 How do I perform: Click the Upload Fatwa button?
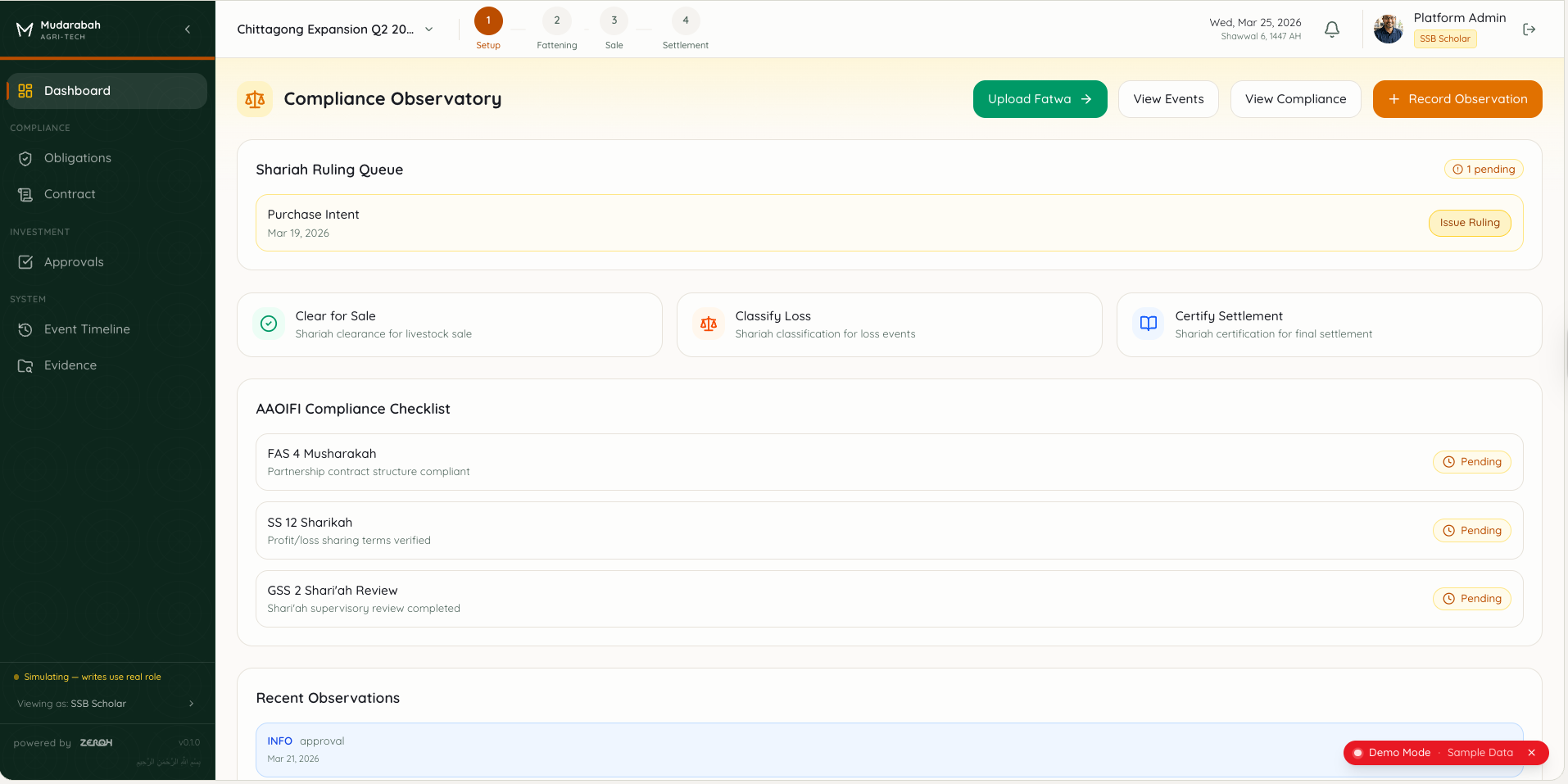[x=1040, y=98]
